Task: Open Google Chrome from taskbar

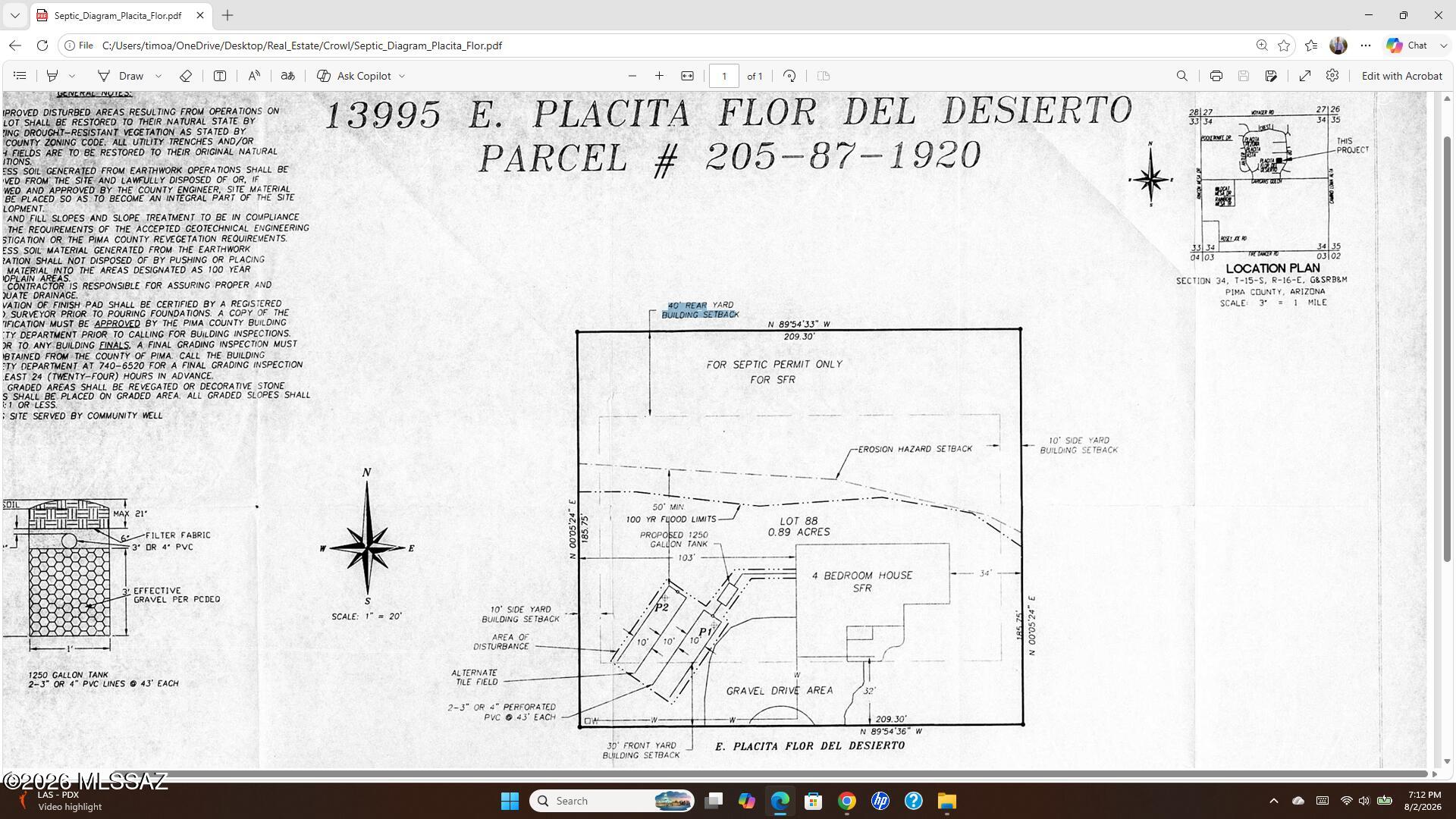Action: [x=846, y=801]
